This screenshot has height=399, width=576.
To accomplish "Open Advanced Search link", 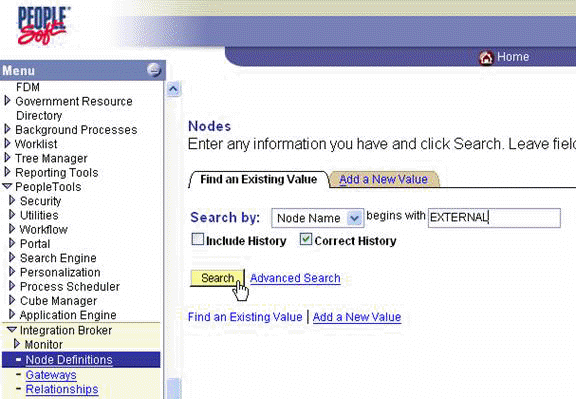I will pyautogui.click(x=295, y=278).
